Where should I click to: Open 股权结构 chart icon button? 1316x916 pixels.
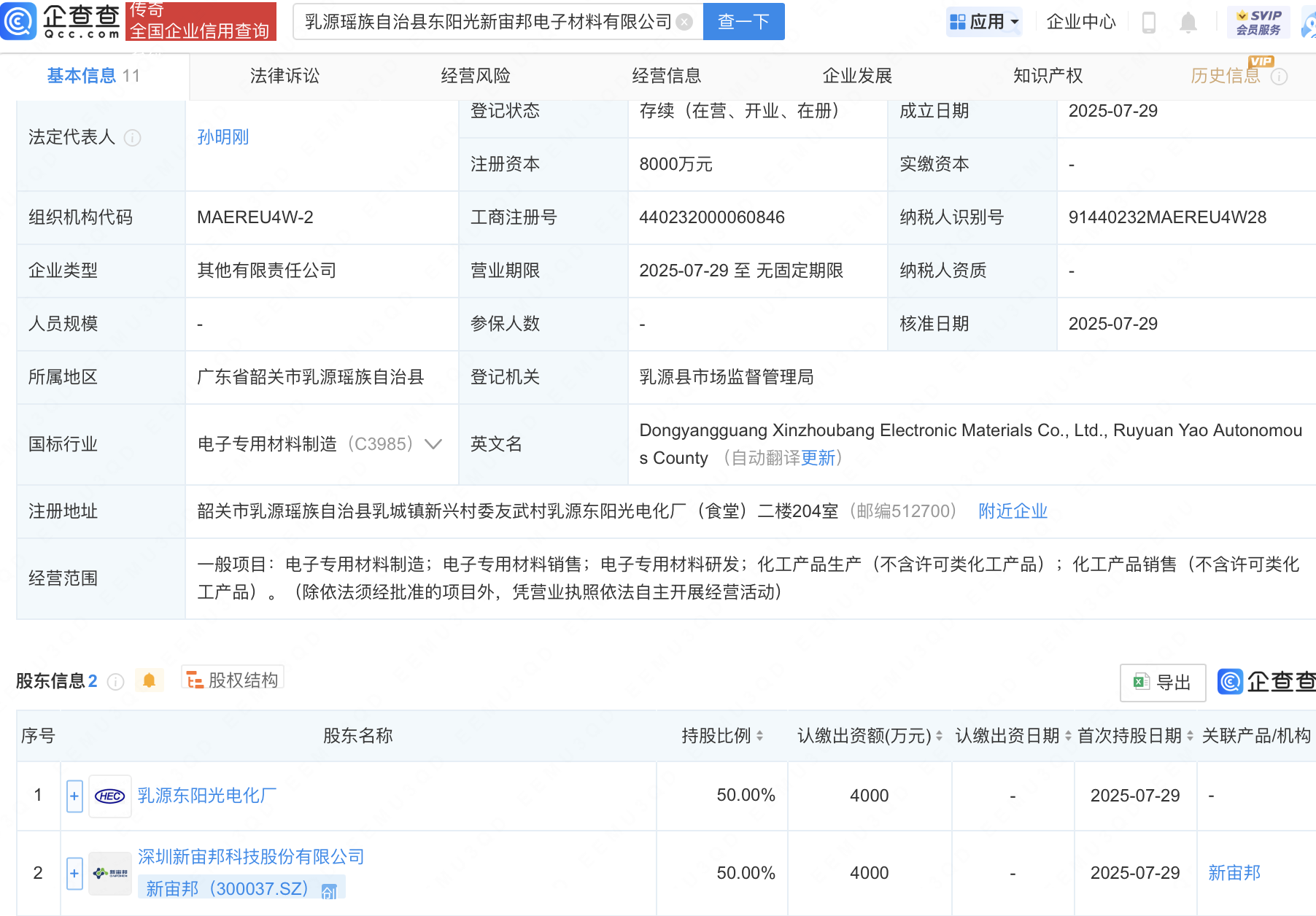[233, 680]
